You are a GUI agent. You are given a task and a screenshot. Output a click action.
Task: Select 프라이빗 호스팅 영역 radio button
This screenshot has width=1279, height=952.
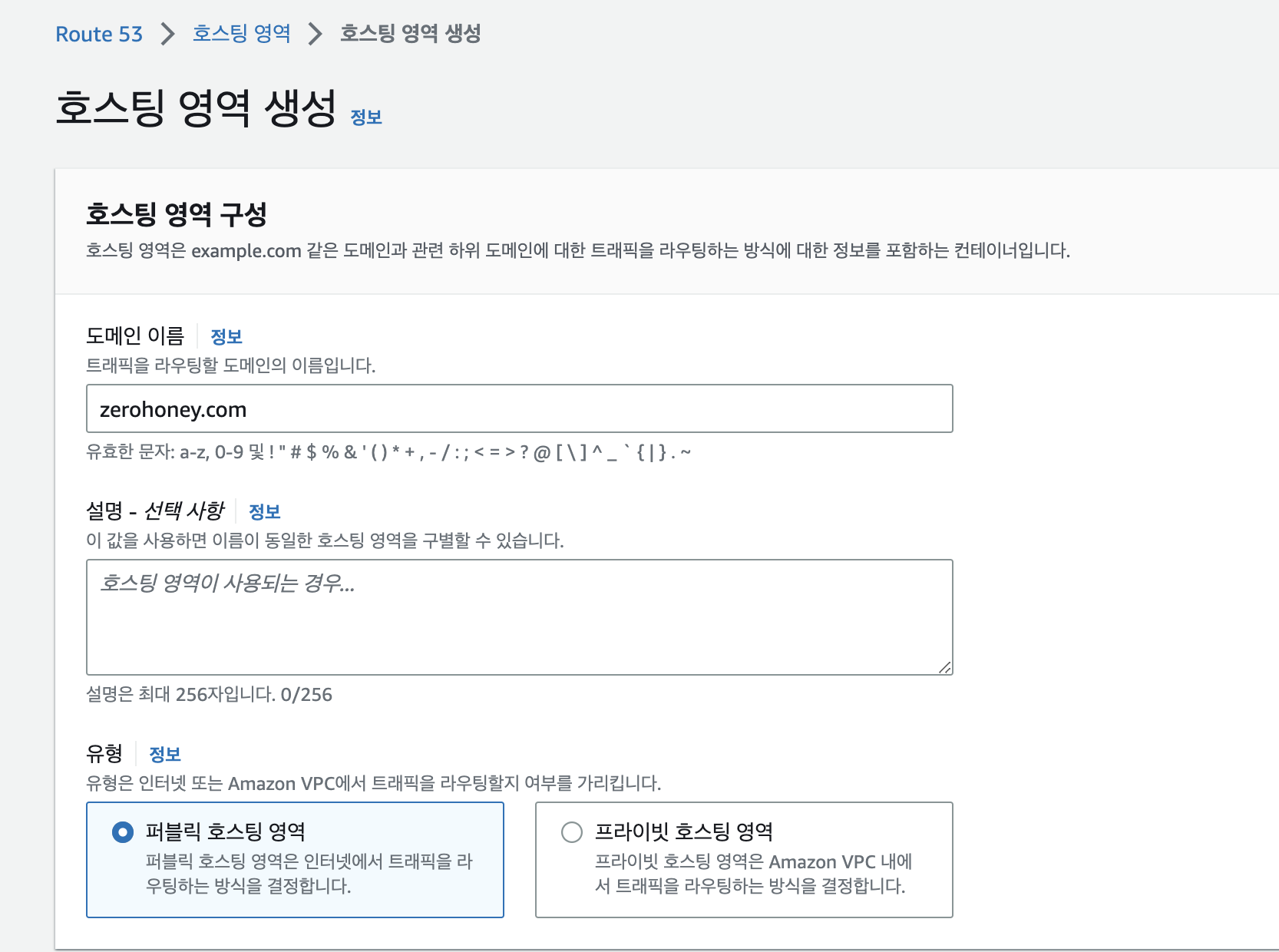572,832
